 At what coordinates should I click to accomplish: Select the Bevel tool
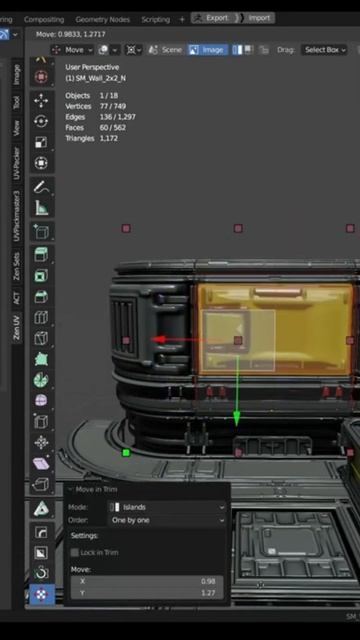(x=41, y=297)
